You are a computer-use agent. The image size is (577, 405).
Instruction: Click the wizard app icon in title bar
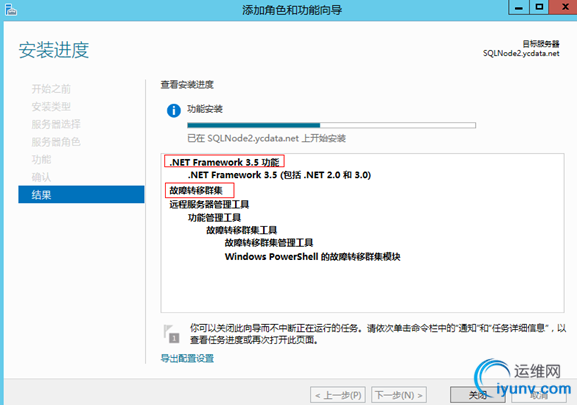[x=11, y=10]
